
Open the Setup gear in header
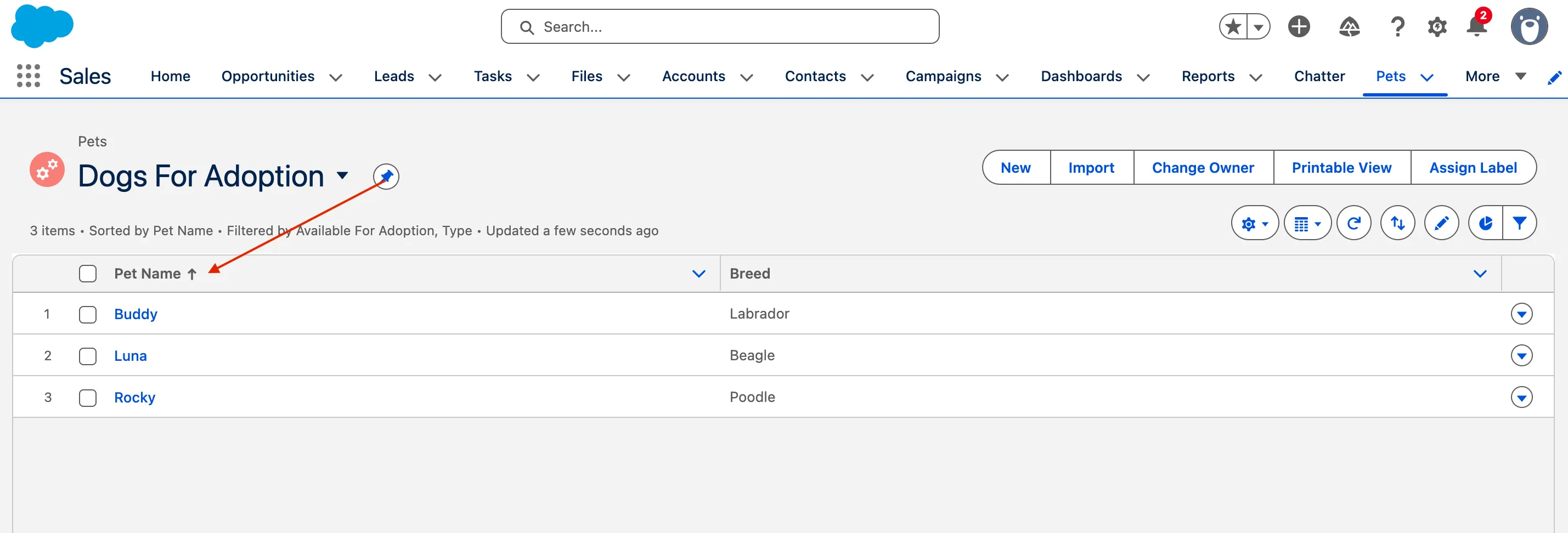(x=1436, y=27)
